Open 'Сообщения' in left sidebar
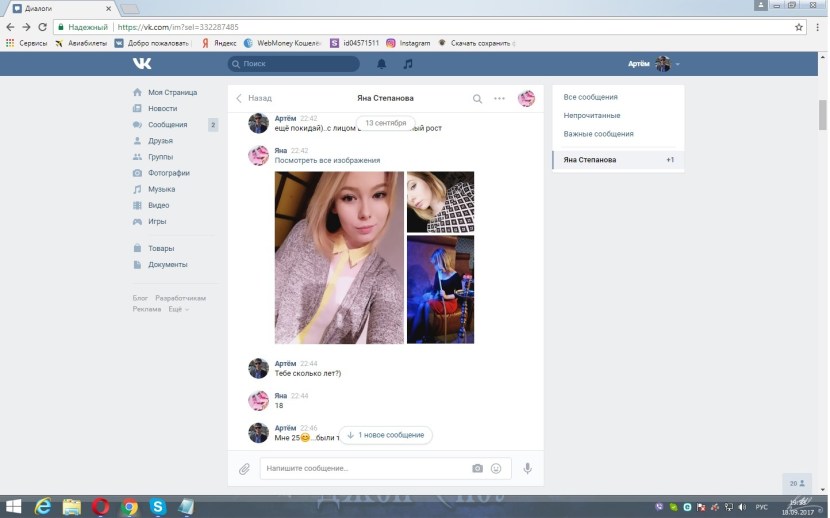830x518 pixels. pyautogui.click(x=167, y=125)
